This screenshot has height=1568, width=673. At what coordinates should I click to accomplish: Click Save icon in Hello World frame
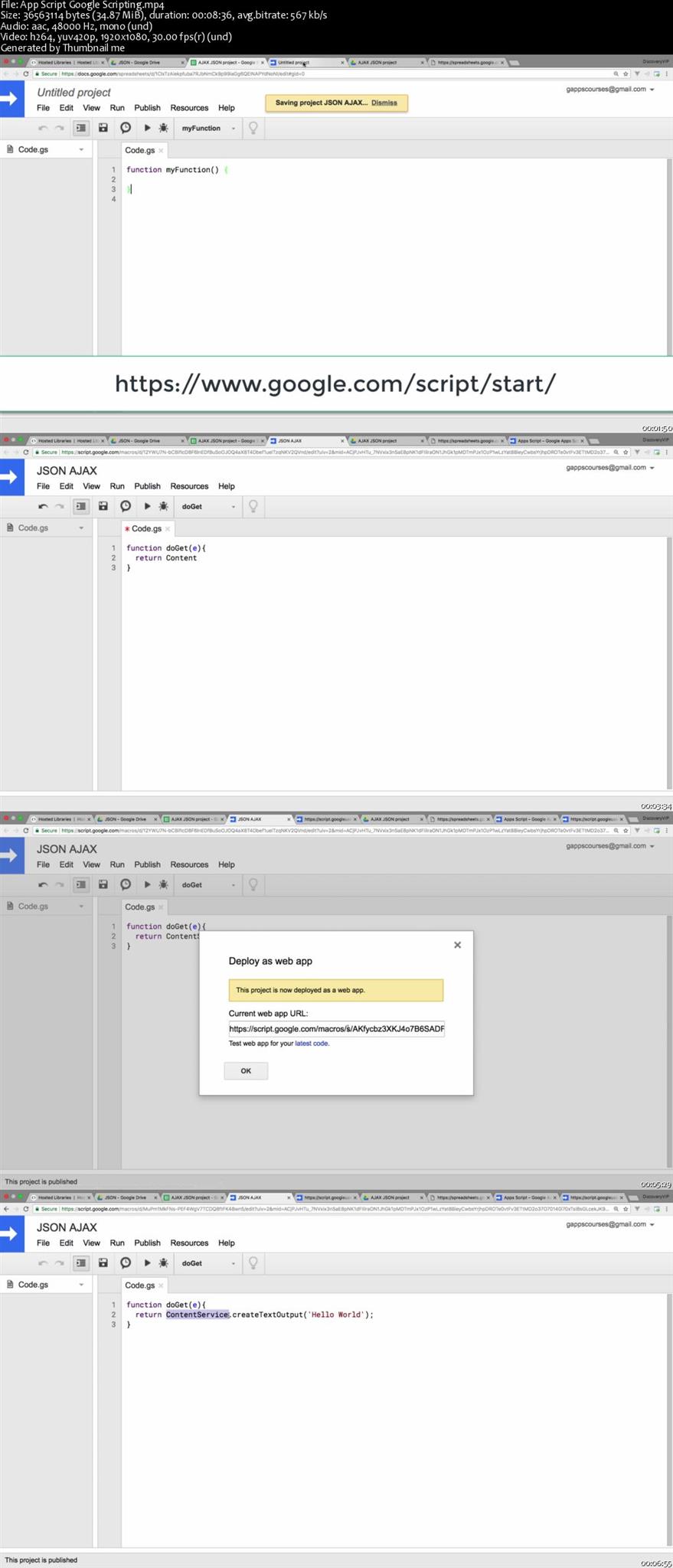pyautogui.click(x=103, y=1263)
